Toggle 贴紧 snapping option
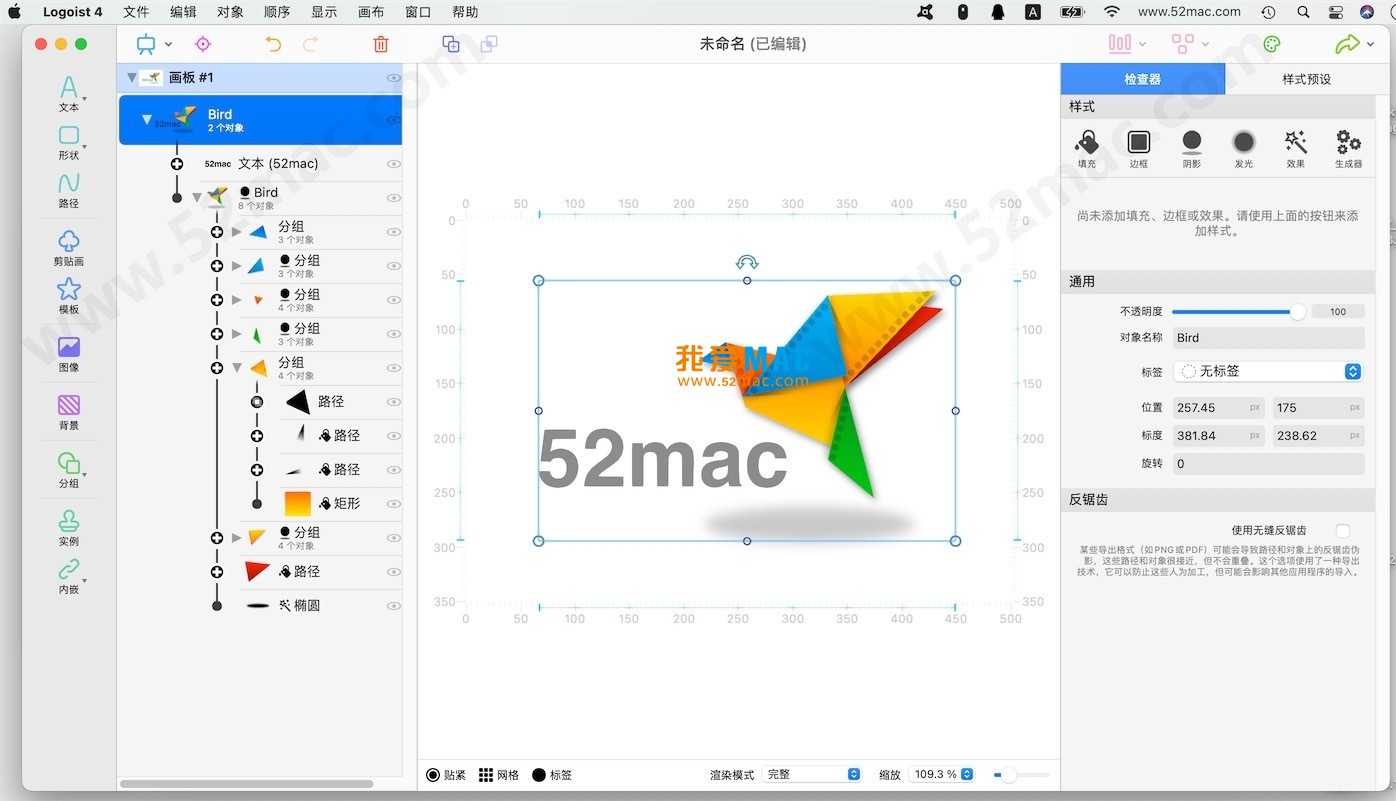 click(446, 775)
